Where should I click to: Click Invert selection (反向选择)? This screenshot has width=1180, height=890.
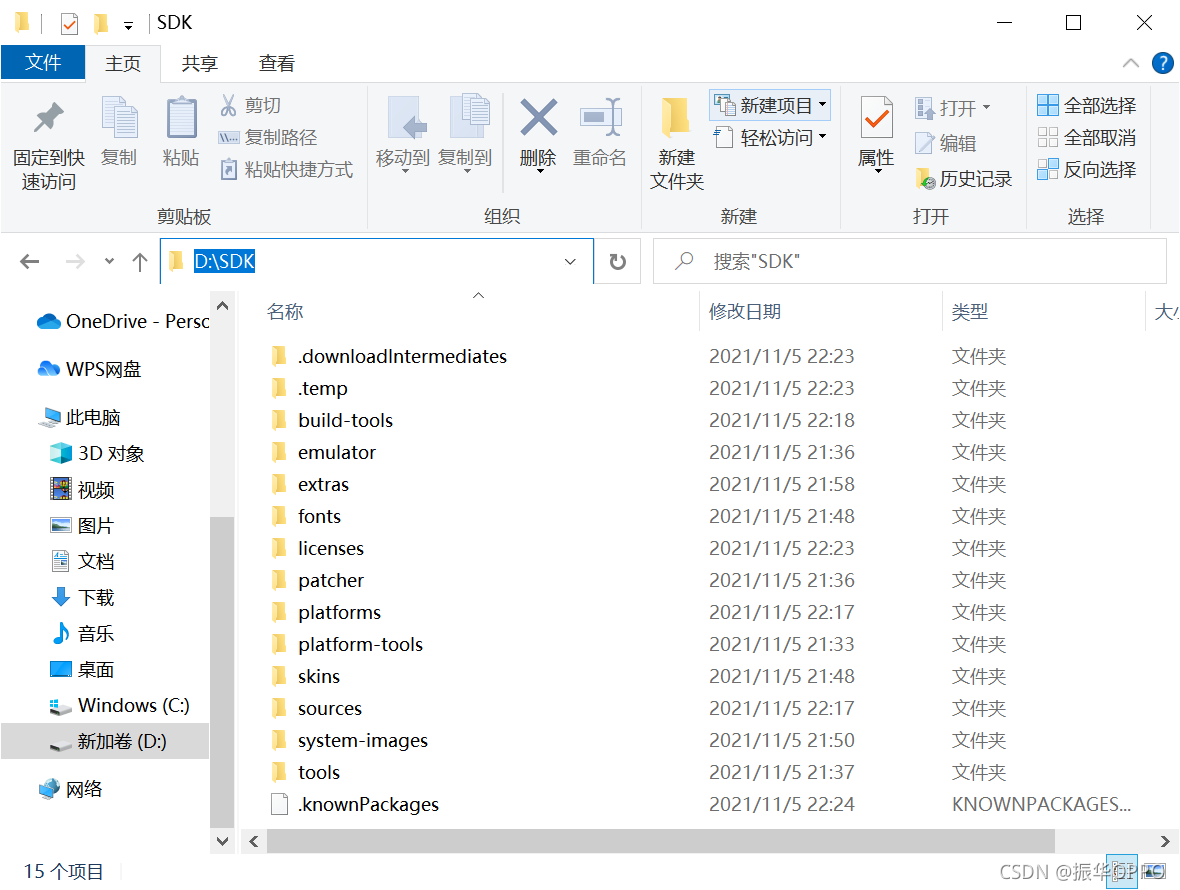click(1087, 170)
